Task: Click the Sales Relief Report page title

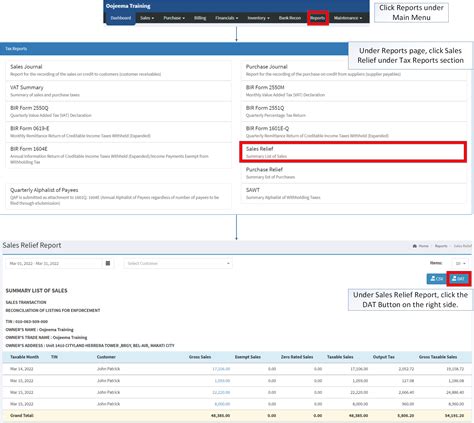Action: click(32, 245)
